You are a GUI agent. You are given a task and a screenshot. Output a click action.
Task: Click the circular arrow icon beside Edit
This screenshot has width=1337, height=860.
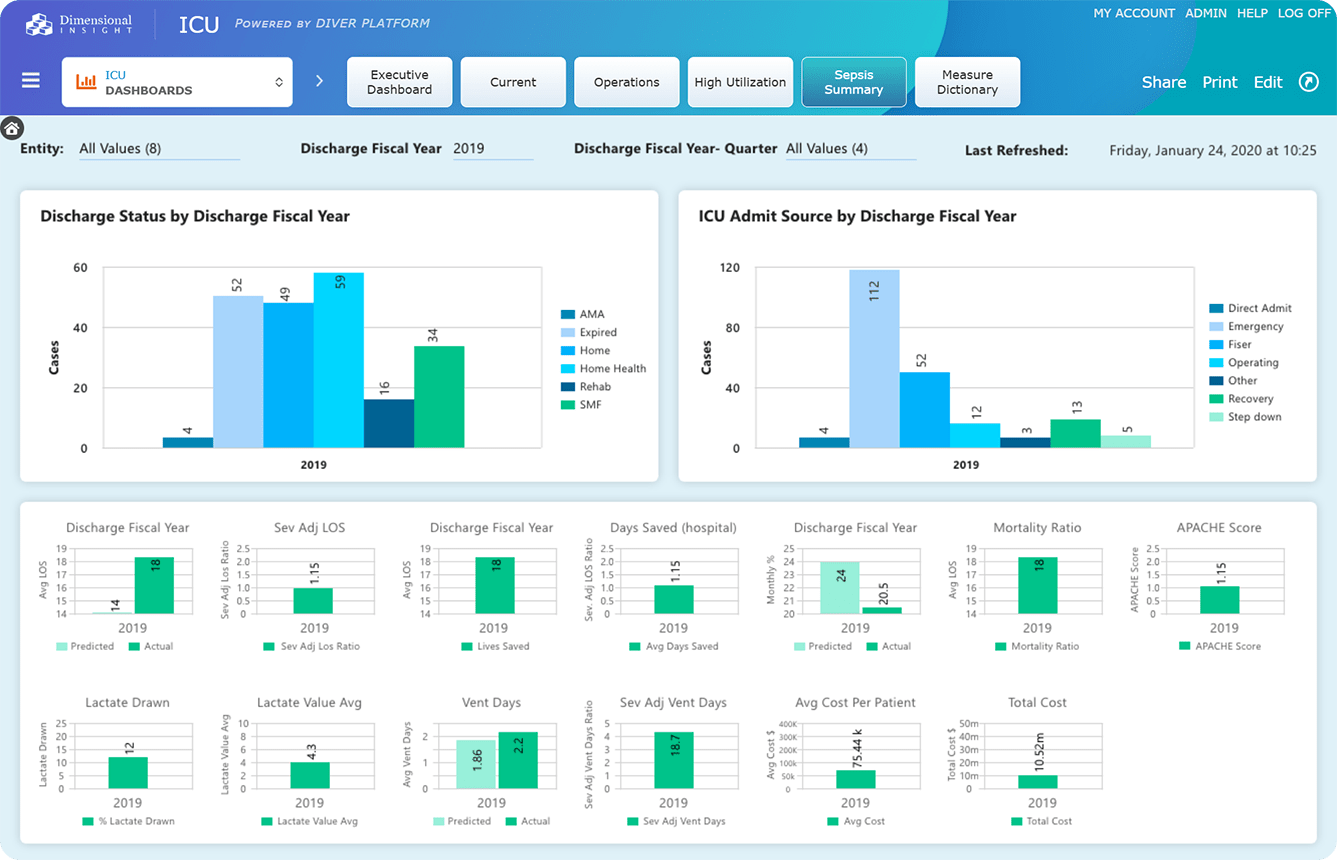[1308, 82]
